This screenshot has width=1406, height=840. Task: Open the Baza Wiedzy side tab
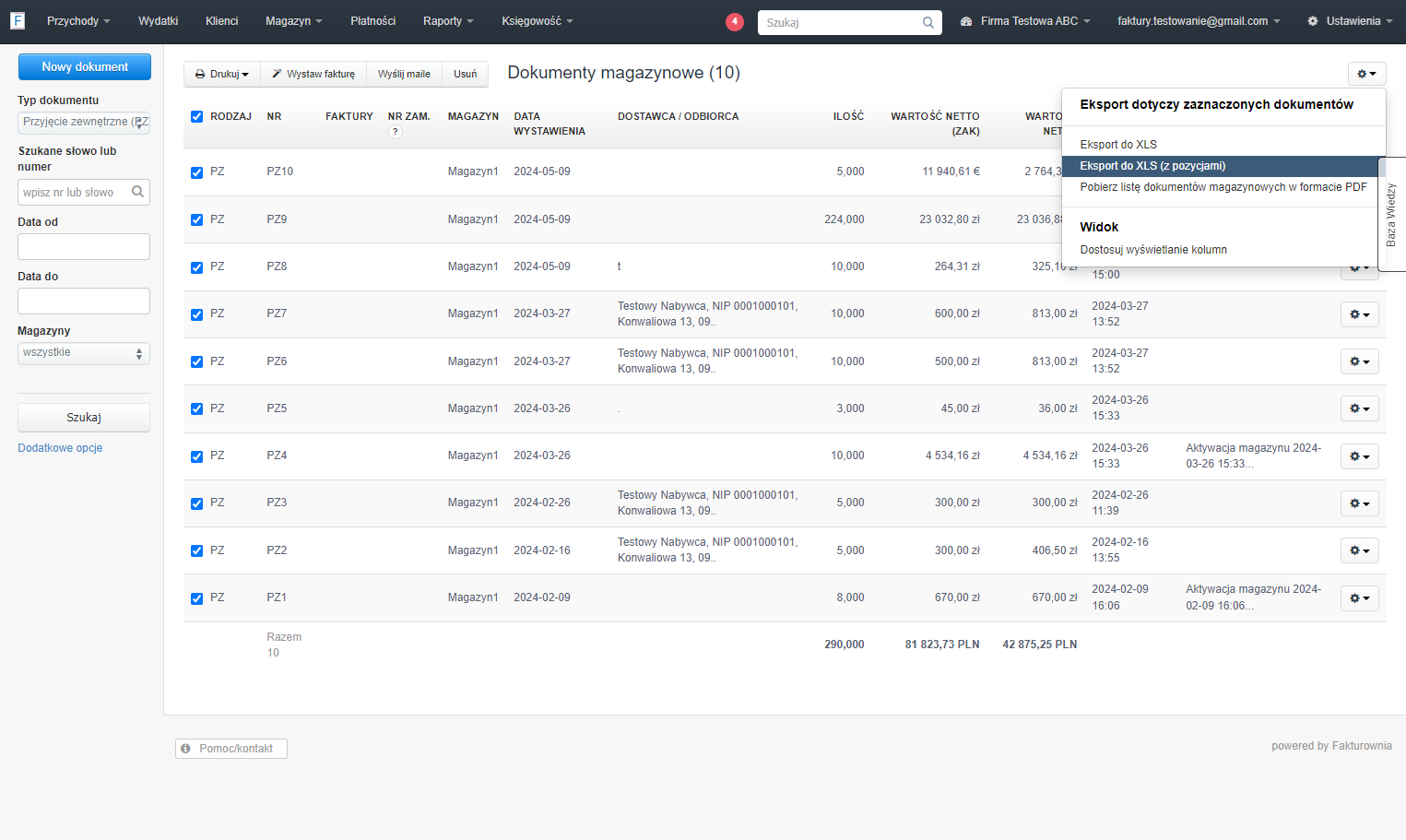[x=1392, y=214]
